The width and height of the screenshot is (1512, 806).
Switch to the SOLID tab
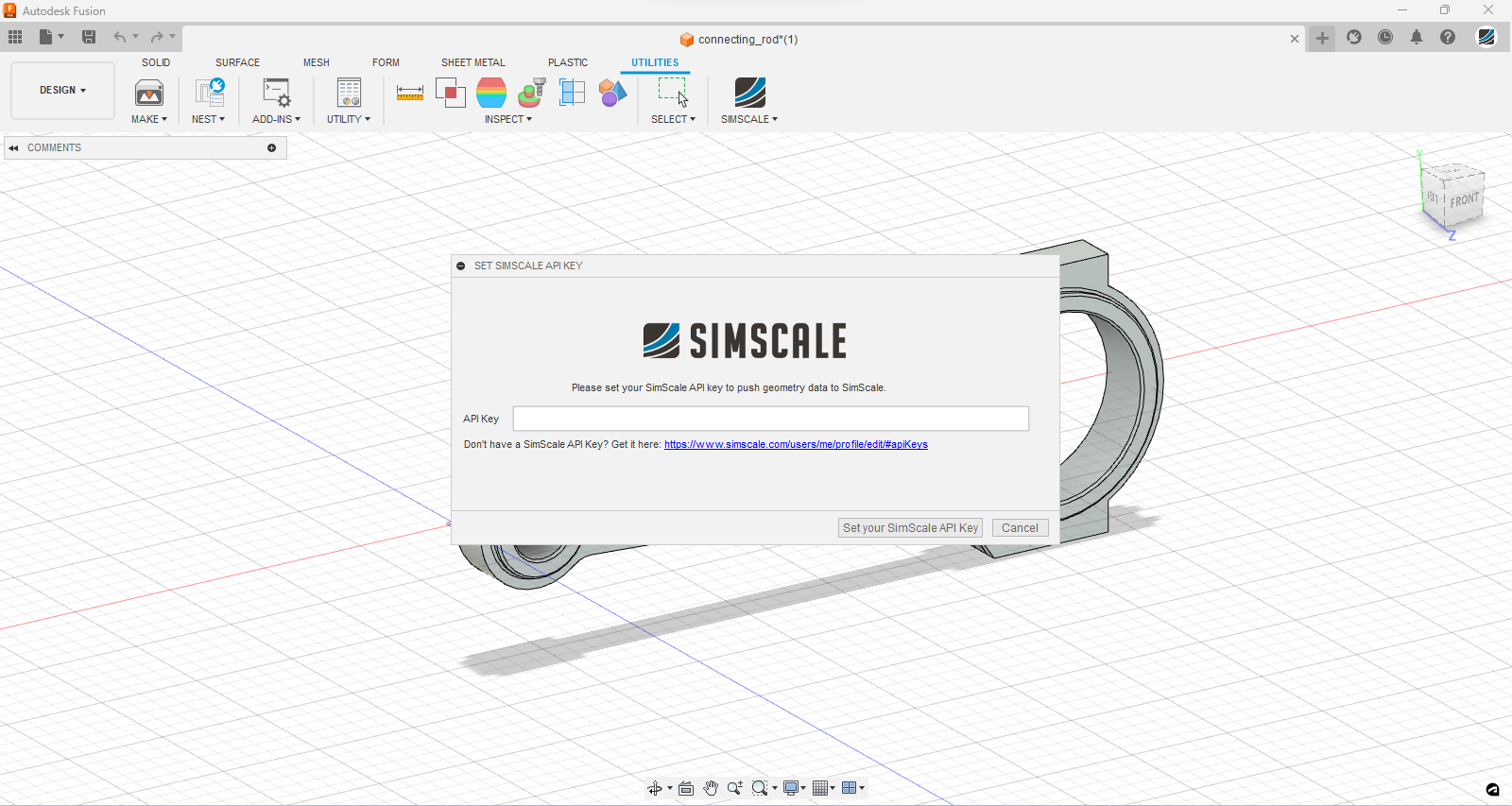click(156, 62)
